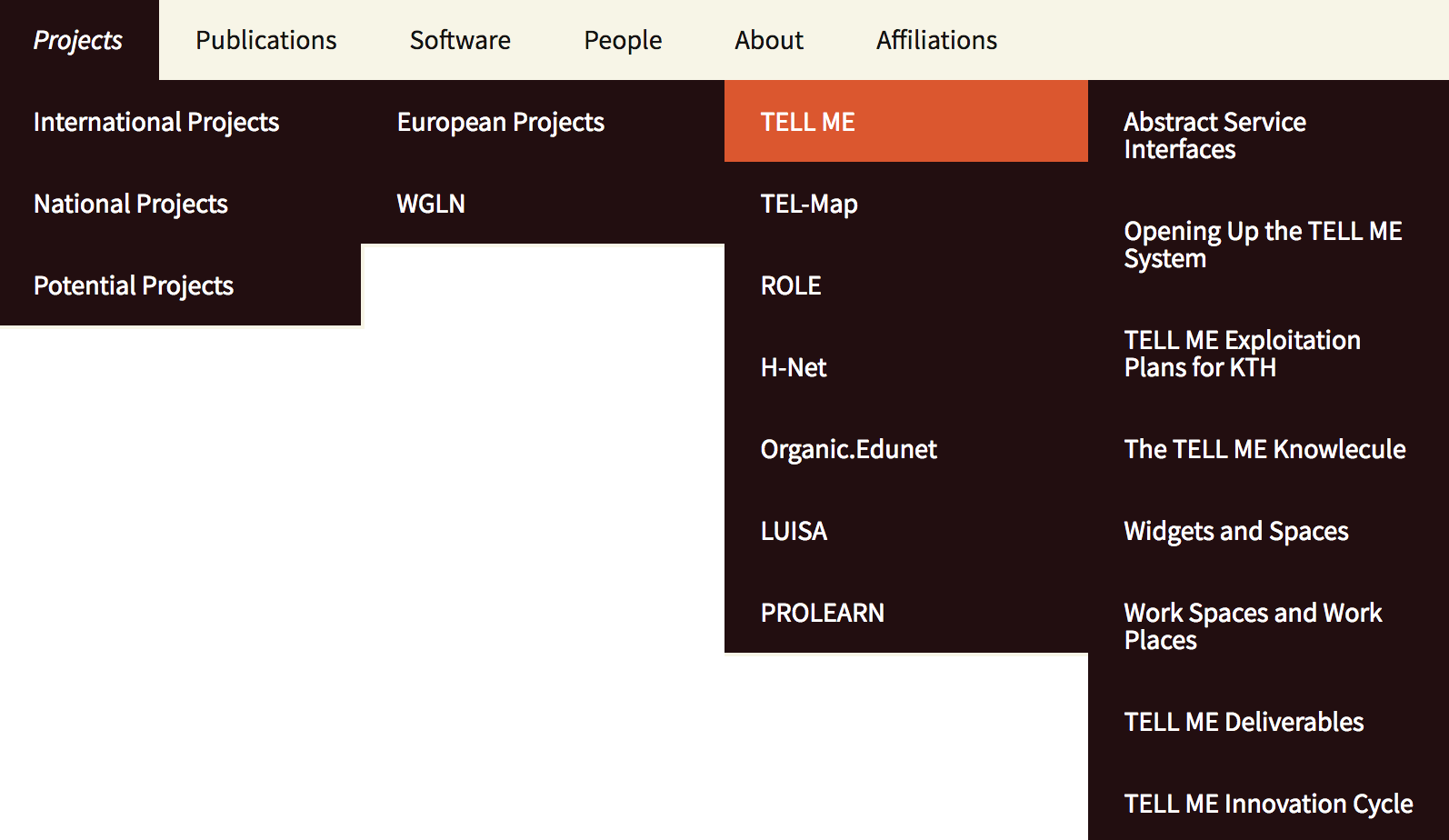Open Abstract Service Interfaces page
Viewport: 1449px width, 840px height.
[x=1214, y=135]
